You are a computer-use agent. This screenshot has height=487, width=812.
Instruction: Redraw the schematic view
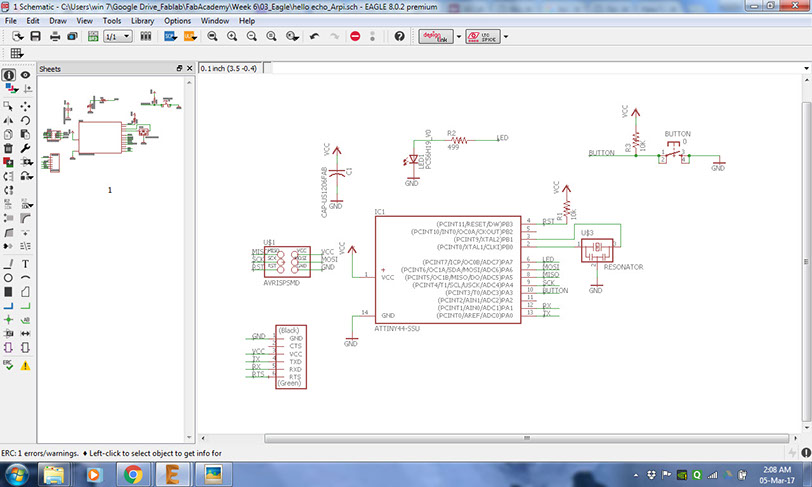click(x=271, y=36)
